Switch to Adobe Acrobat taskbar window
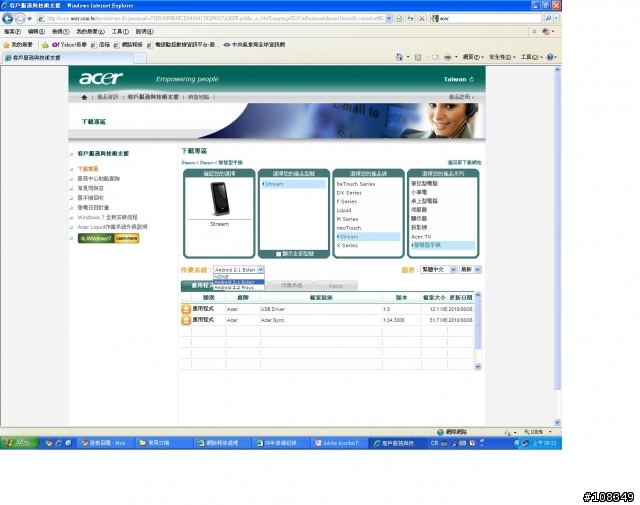 click(x=339, y=443)
